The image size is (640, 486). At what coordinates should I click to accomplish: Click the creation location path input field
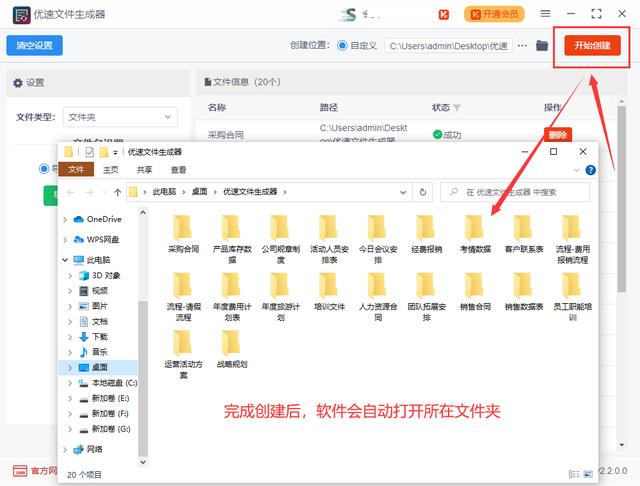448,46
